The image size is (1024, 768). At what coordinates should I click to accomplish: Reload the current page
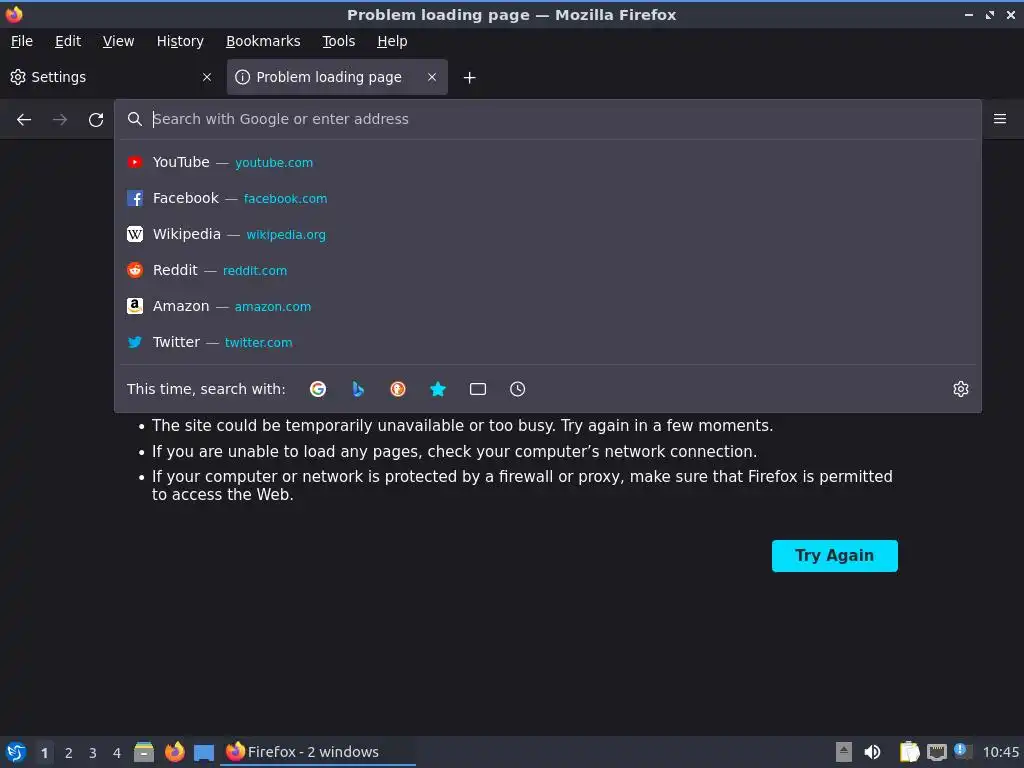point(96,120)
